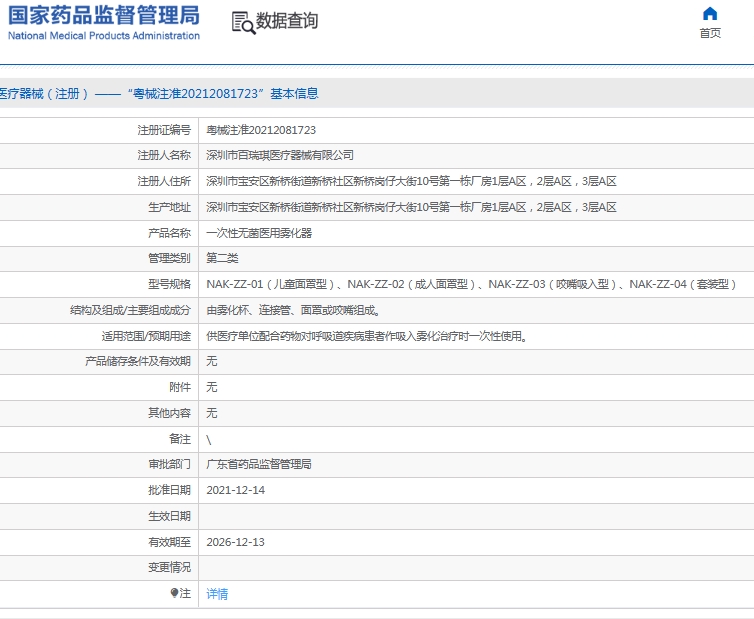Click the data query magnifier icon
The height and width of the screenshot is (619, 754).
click(243, 23)
